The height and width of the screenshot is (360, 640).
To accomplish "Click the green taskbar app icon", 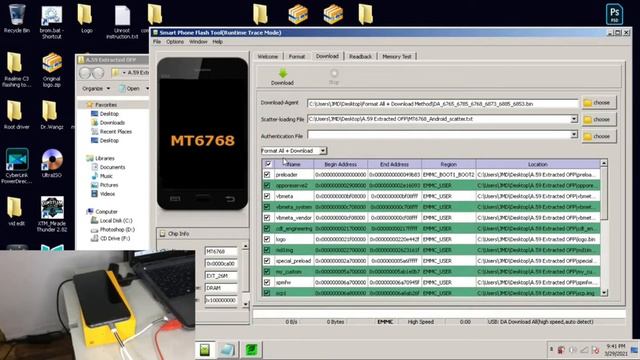I will point(251,349).
